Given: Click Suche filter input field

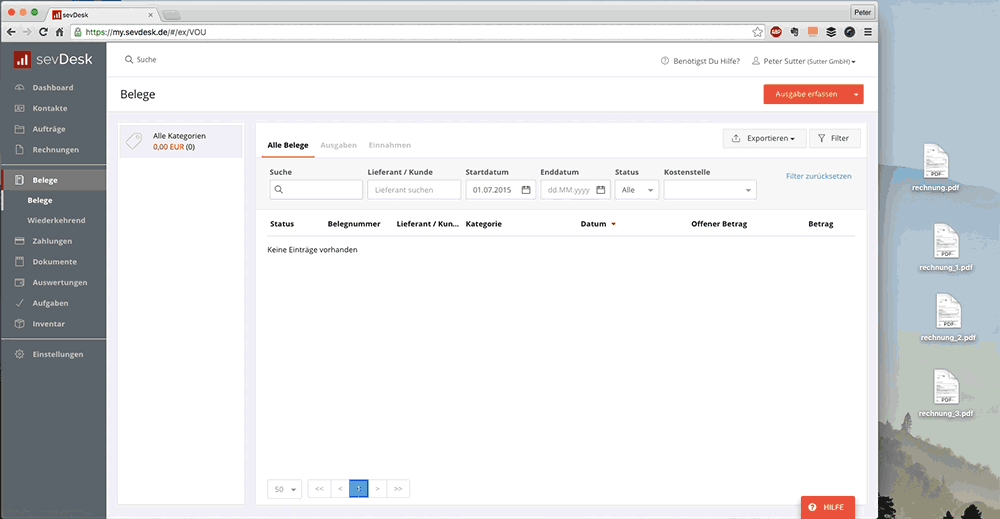Looking at the screenshot, I should (x=316, y=190).
